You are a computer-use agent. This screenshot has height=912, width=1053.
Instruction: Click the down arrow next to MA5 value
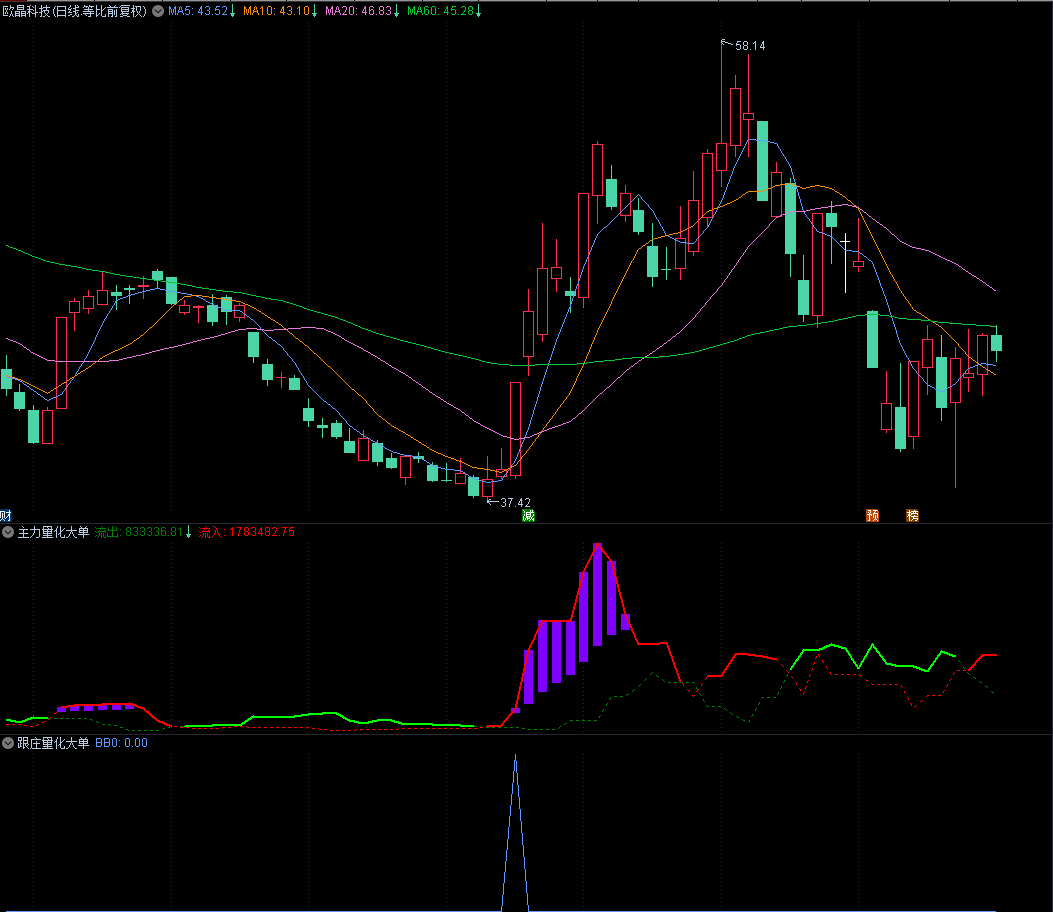coord(233,11)
